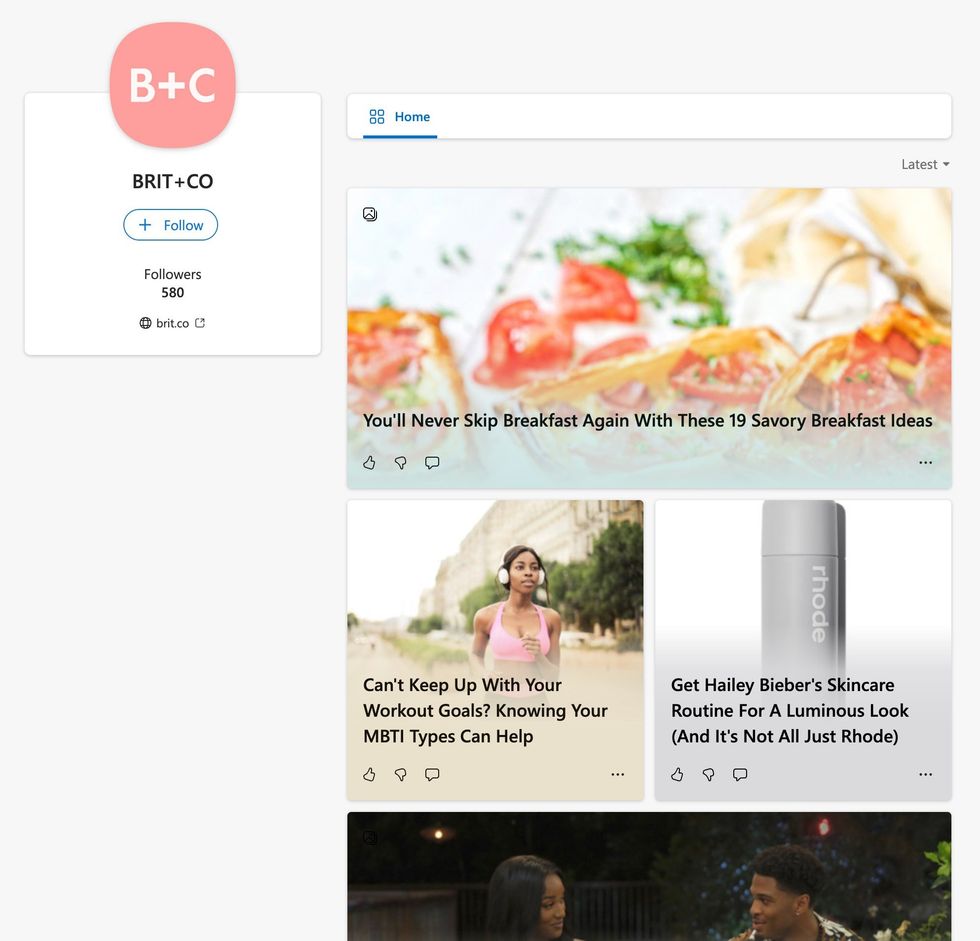The height and width of the screenshot is (941, 980).
Task: Switch to the Home tab
Action: [x=400, y=117]
